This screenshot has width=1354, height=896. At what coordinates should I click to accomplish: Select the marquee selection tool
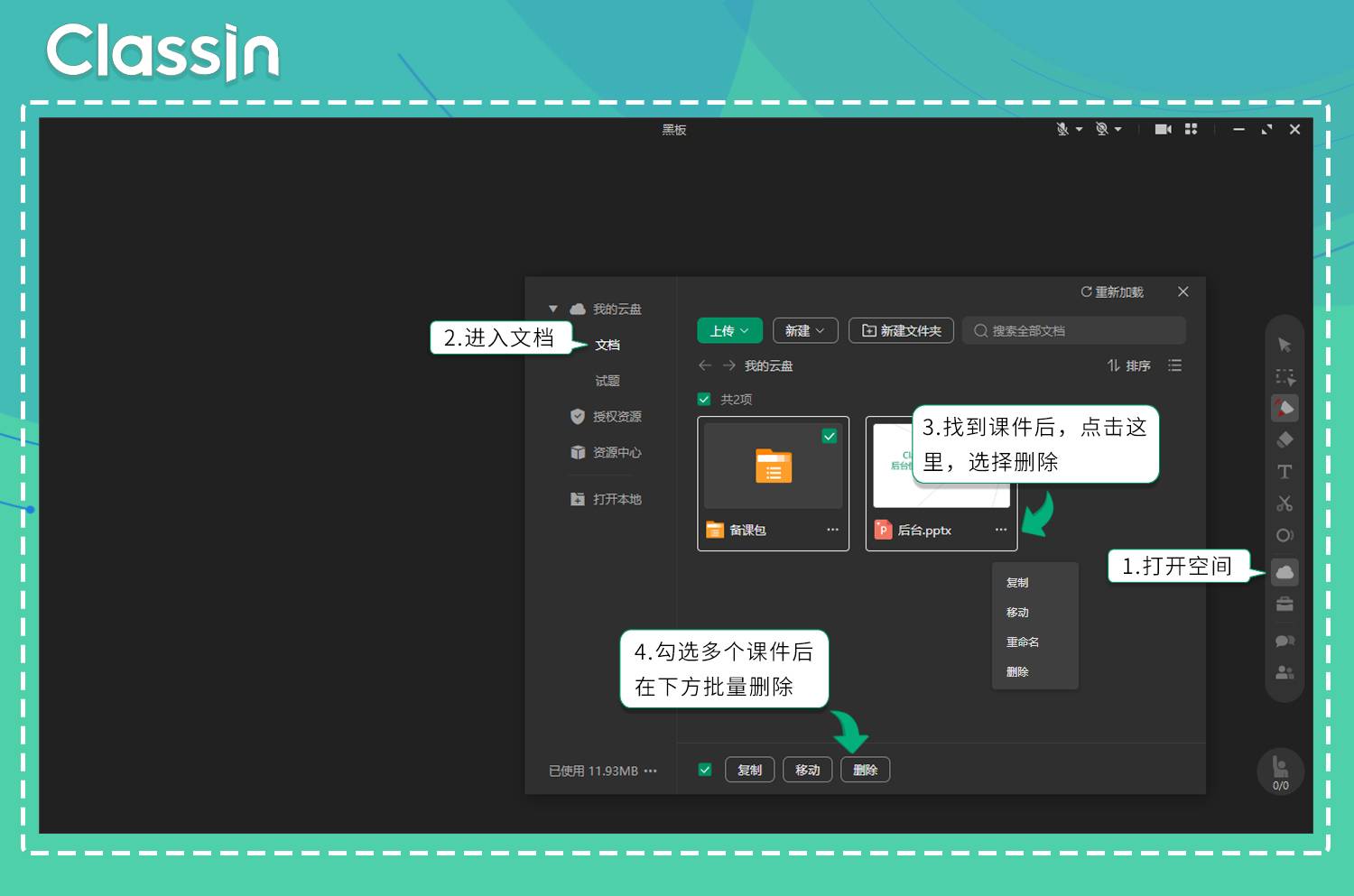pyautogui.click(x=1284, y=377)
